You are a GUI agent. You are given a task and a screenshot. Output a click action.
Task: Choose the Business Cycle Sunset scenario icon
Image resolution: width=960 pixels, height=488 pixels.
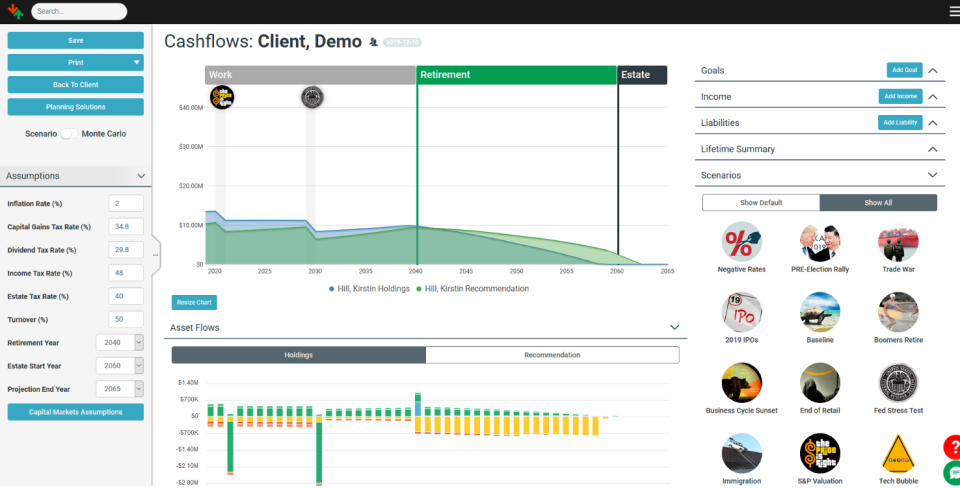click(741, 383)
